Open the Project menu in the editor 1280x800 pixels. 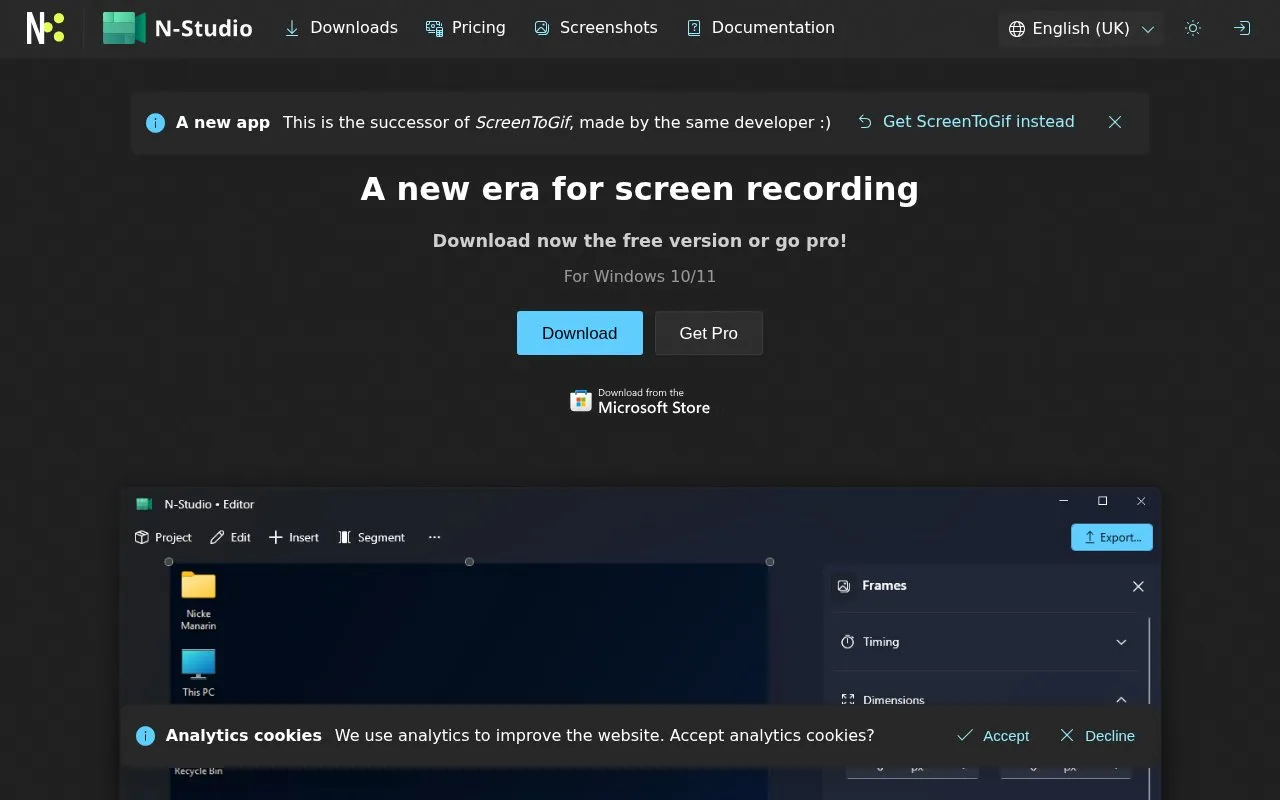(163, 537)
